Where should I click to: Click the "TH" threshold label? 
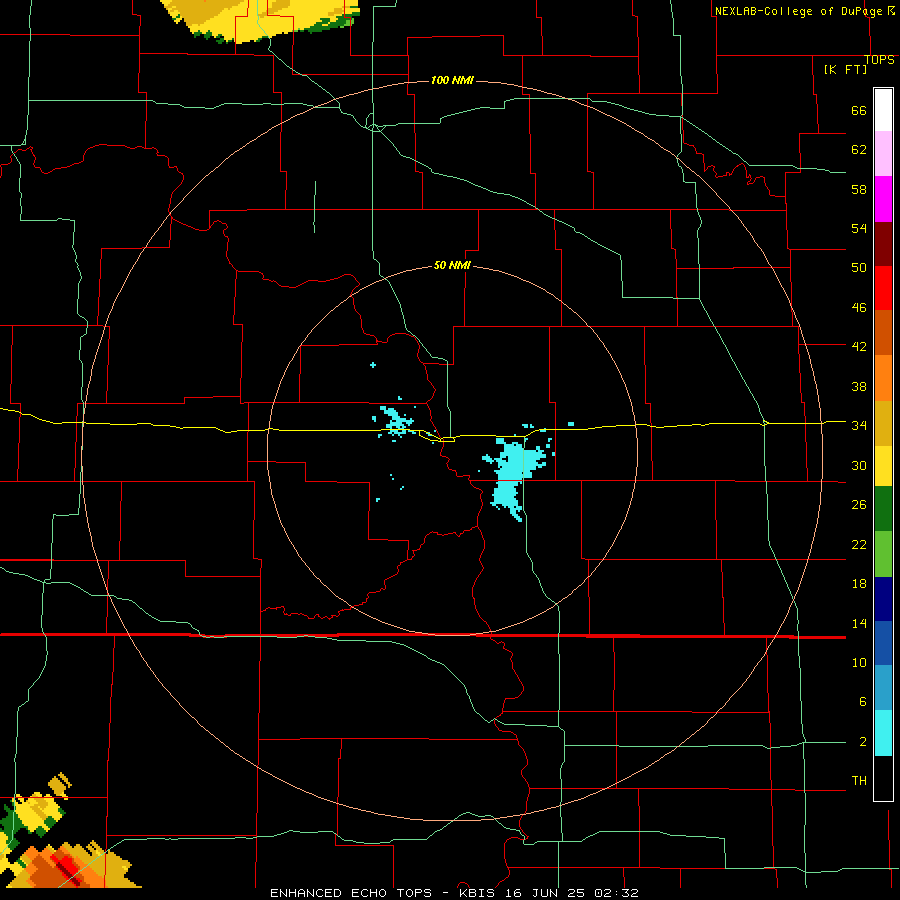(x=859, y=781)
